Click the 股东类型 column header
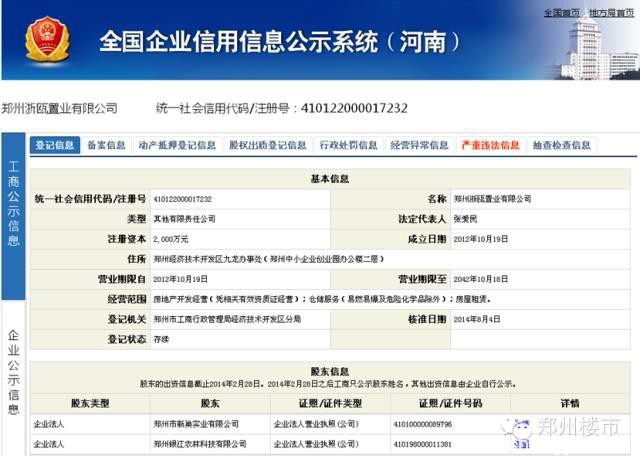 coord(90,404)
